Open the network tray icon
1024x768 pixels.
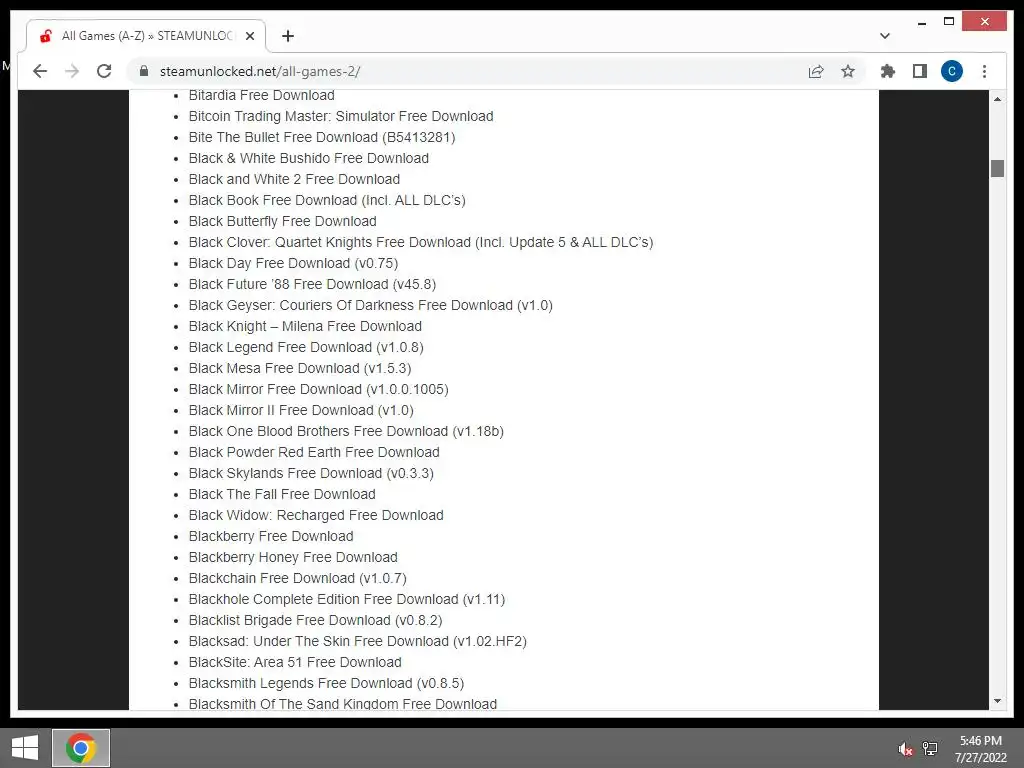tap(930, 749)
